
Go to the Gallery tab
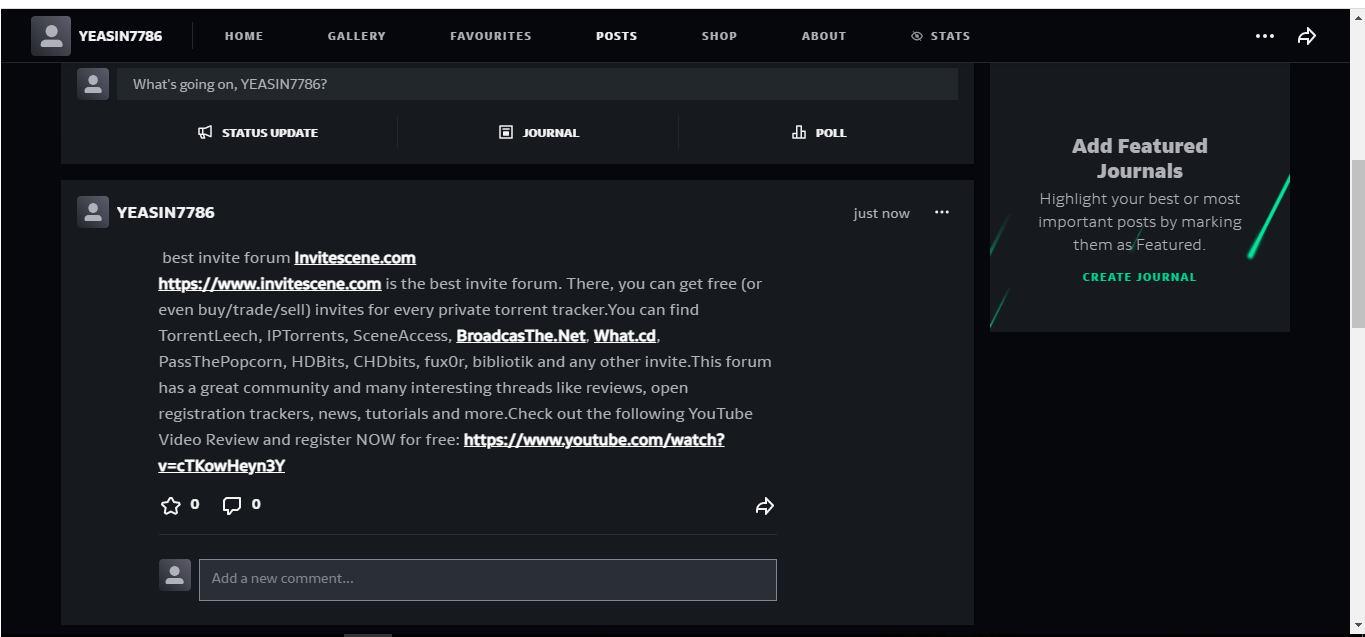pyautogui.click(x=356, y=36)
